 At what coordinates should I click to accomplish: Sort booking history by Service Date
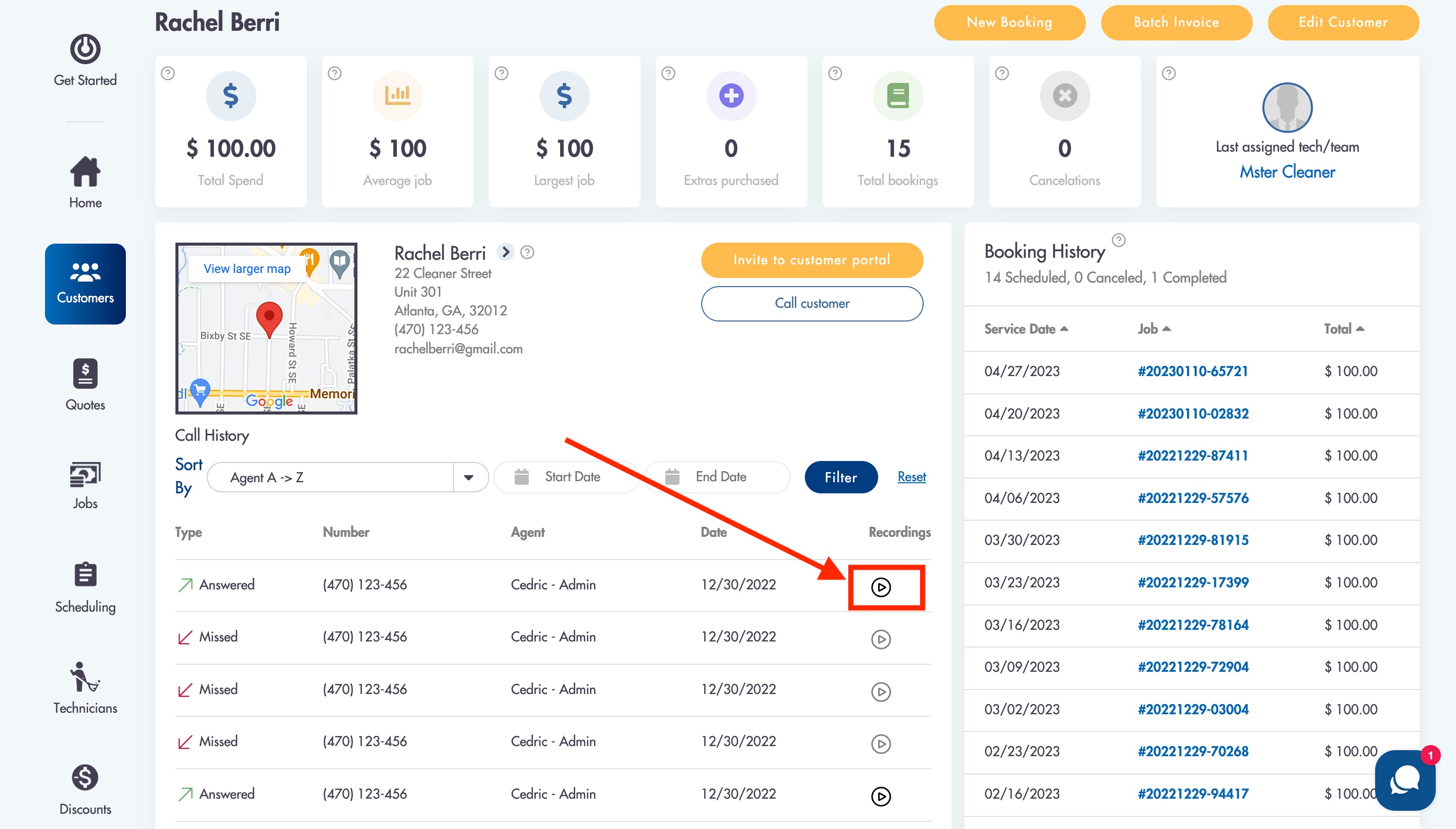[1026, 329]
